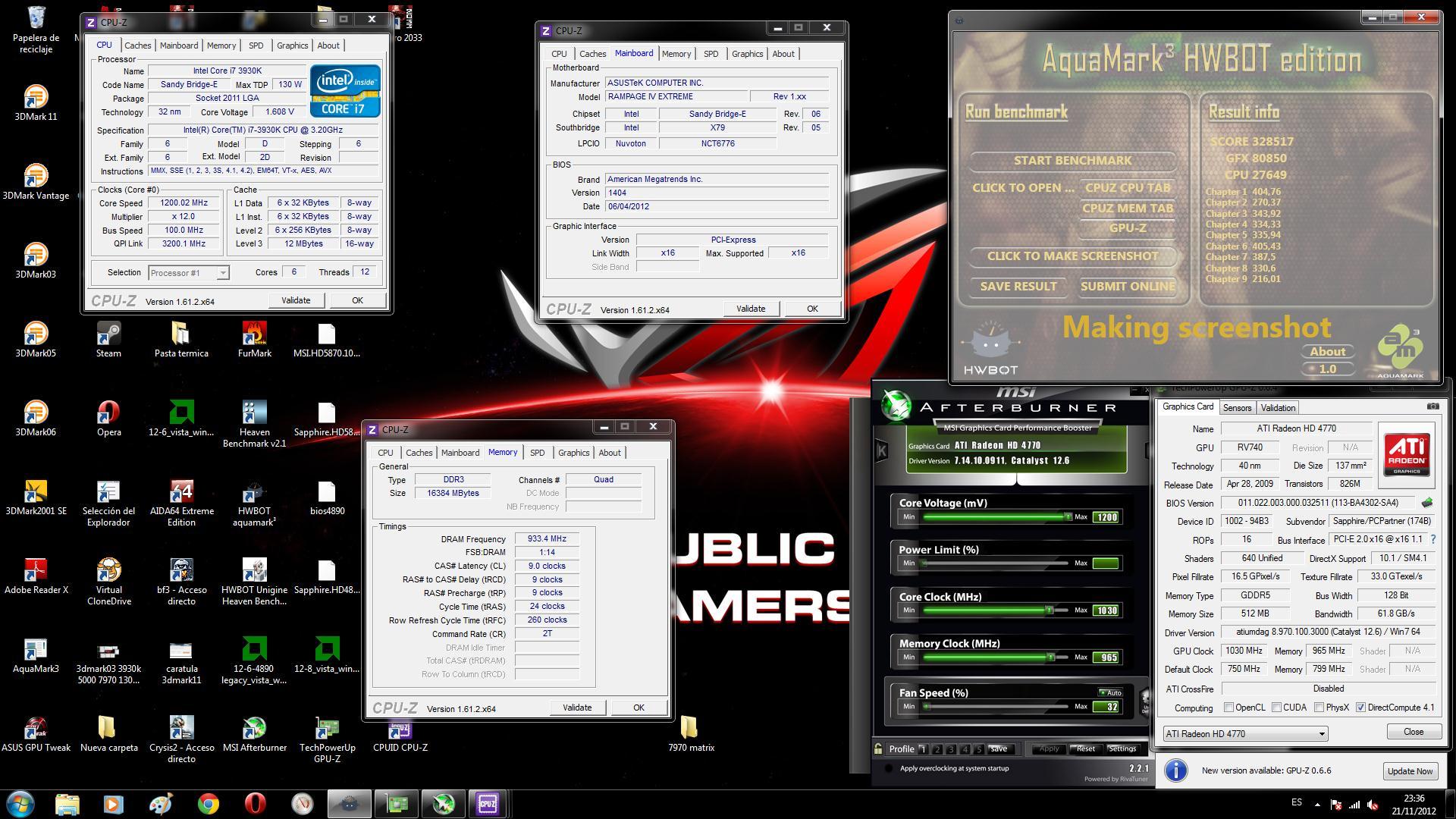Launch AIDA64 Extreme Edition shortcut

[181, 502]
